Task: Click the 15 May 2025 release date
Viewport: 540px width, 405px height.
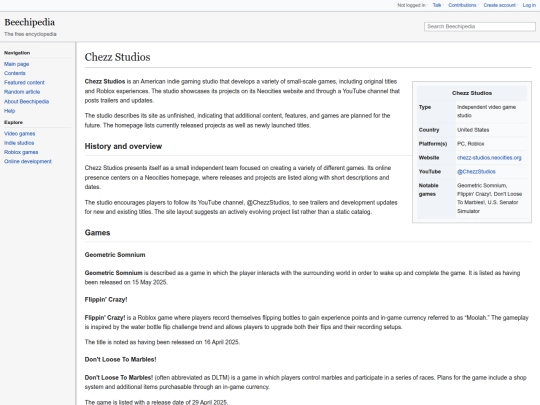Action: [x=149, y=282]
